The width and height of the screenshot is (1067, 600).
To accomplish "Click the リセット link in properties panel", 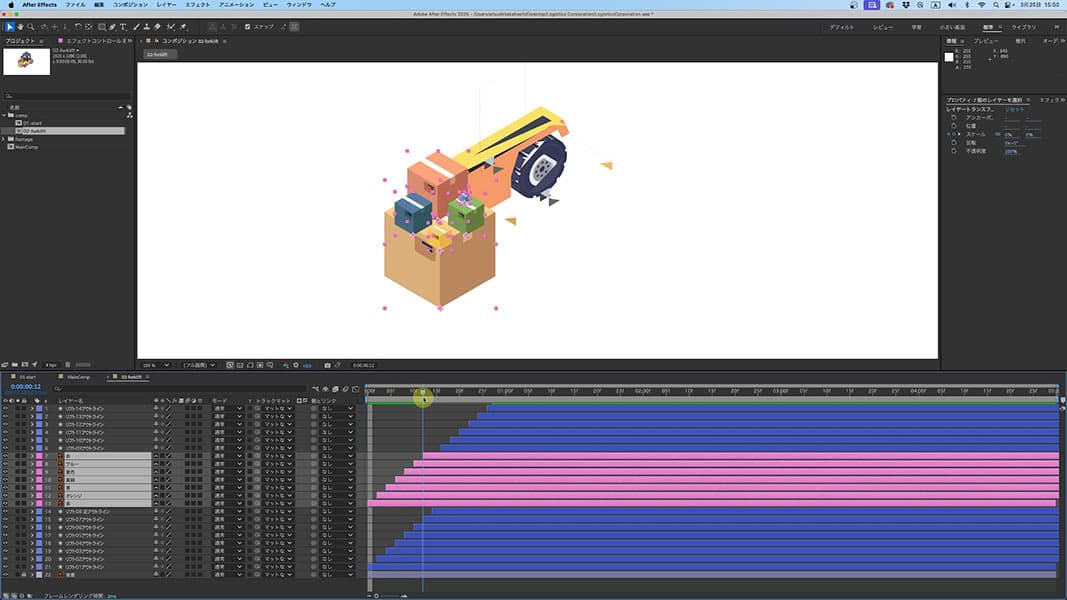I will pos(1015,109).
